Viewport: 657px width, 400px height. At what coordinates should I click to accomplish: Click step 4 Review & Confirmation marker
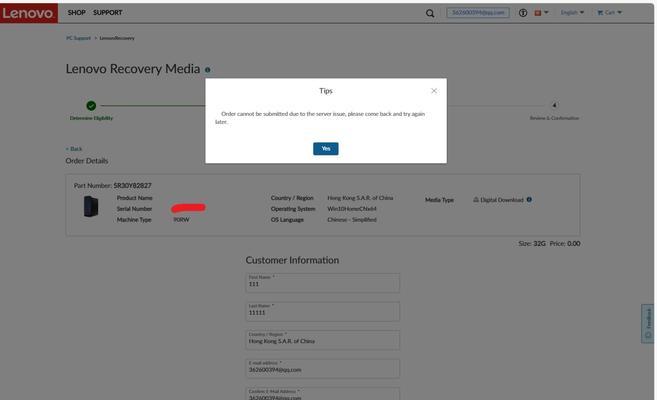[x=554, y=105]
